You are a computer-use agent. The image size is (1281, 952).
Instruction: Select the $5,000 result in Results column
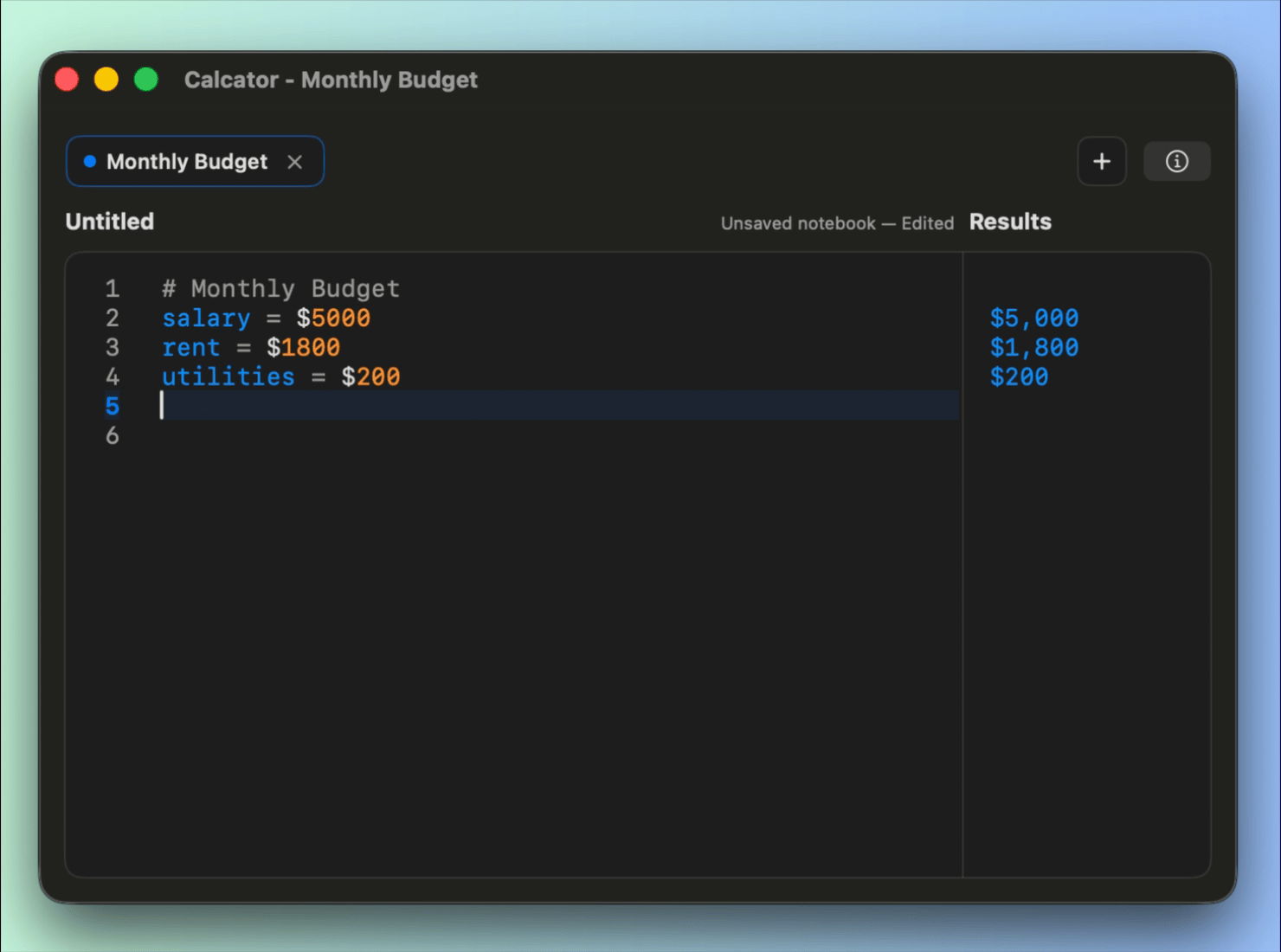click(1033, 318)
